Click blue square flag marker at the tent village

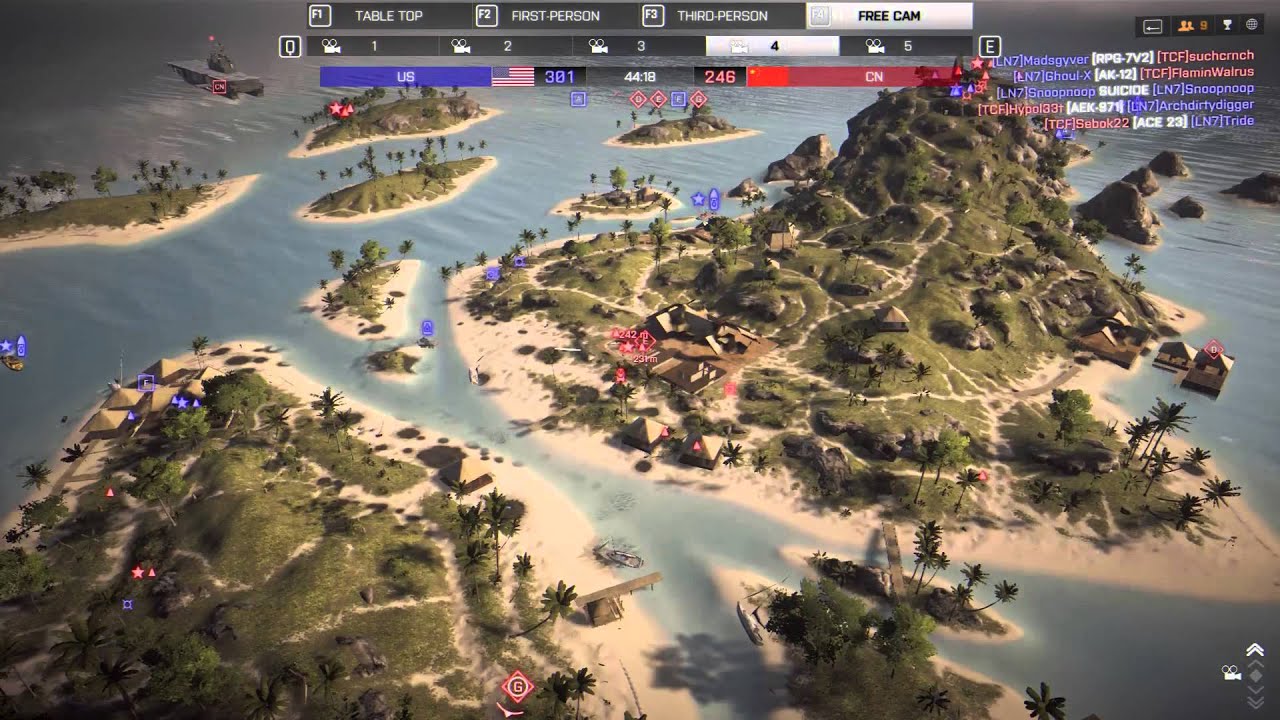point(146,382)
